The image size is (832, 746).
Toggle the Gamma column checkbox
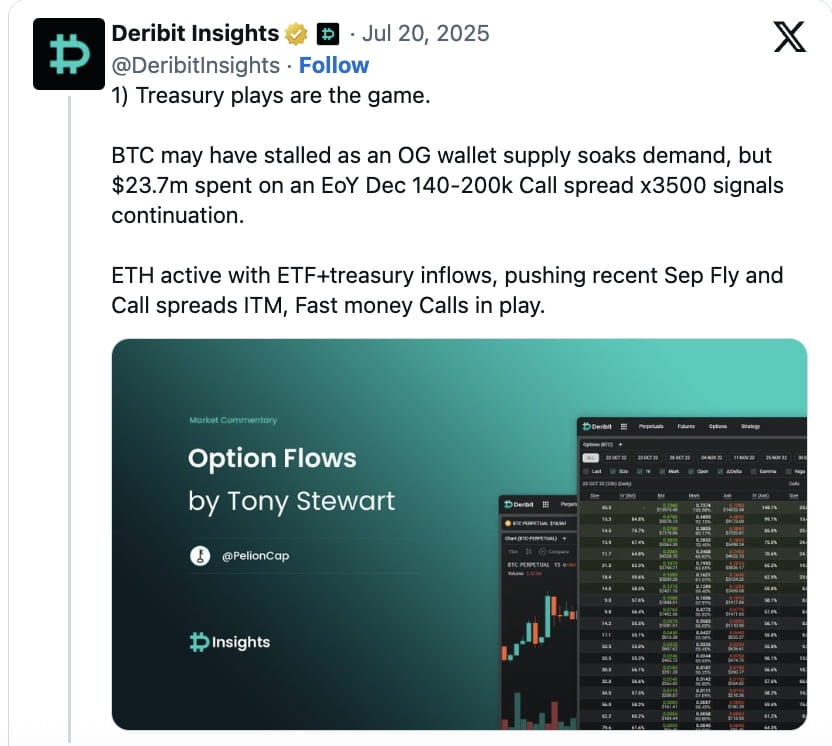[x=753, y=471]
